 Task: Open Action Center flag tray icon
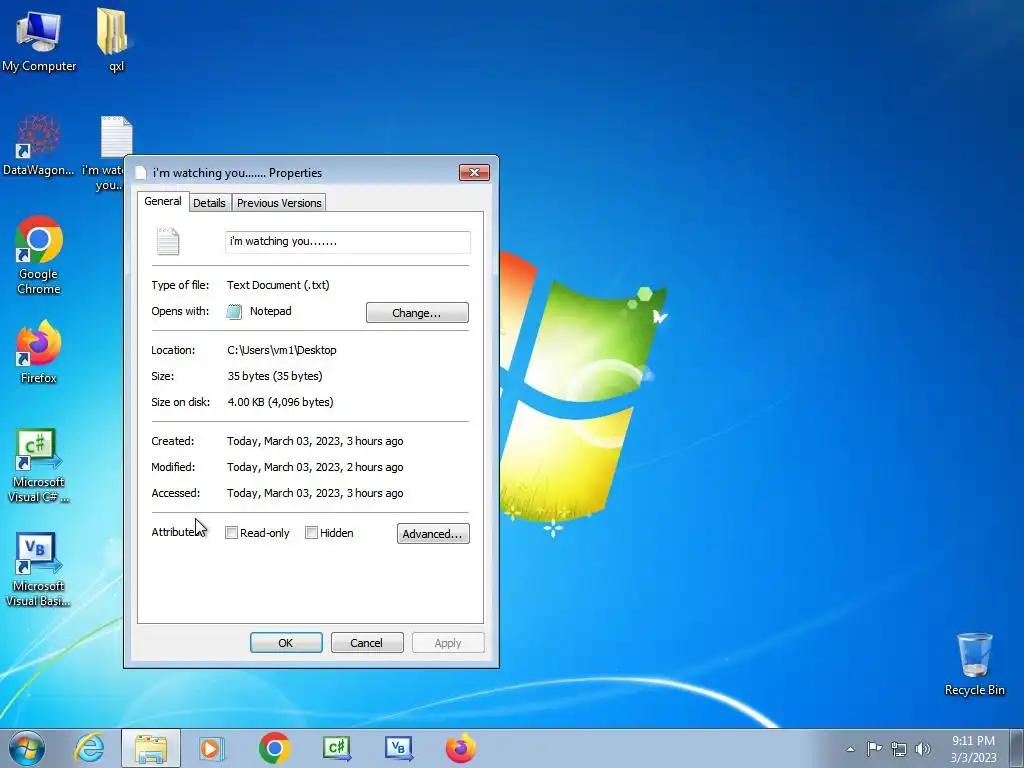pyautogui.click(x=874, y=748)
